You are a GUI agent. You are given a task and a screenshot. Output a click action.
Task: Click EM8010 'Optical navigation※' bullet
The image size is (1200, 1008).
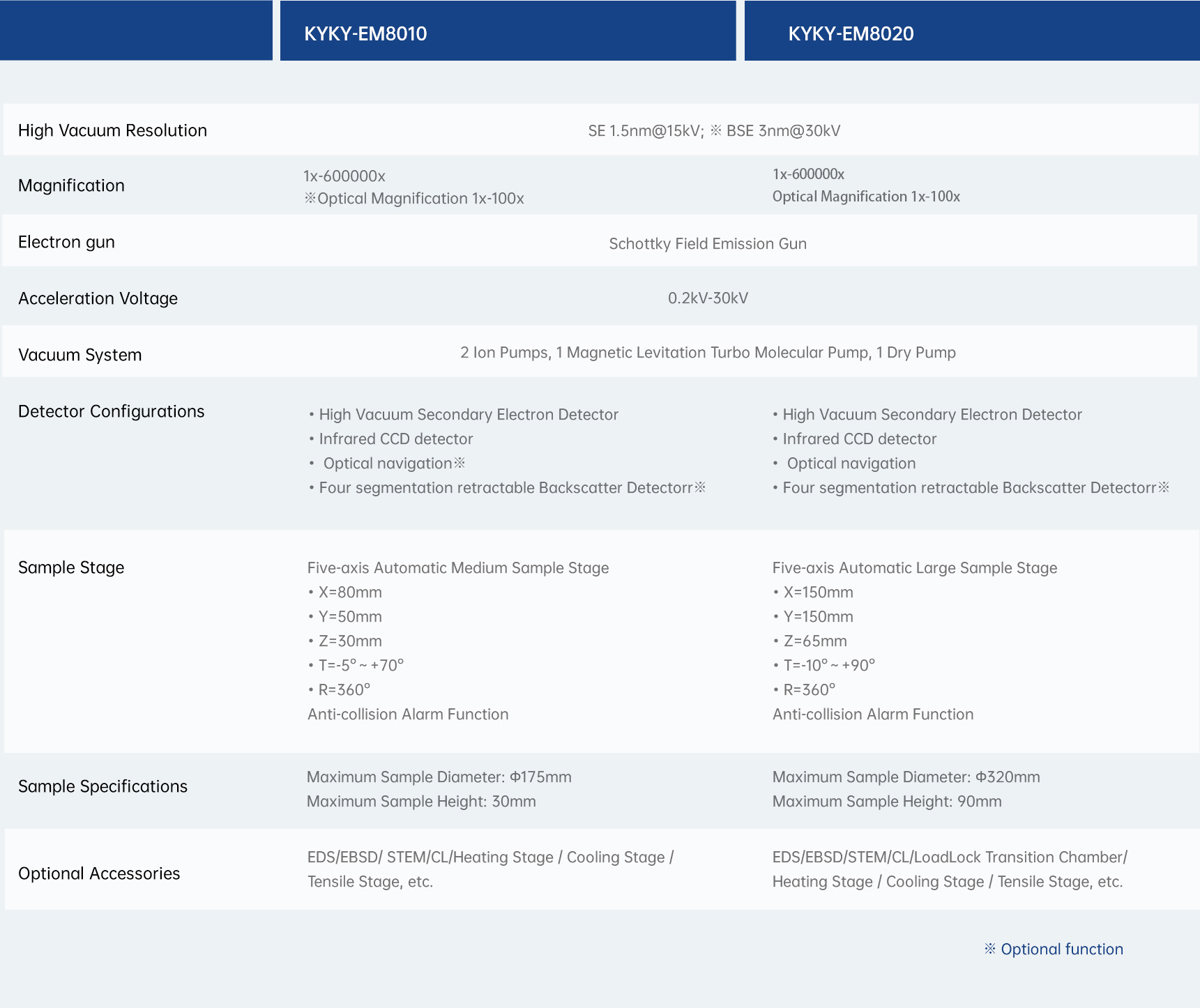pyautogui.click(x=388, y=464)
